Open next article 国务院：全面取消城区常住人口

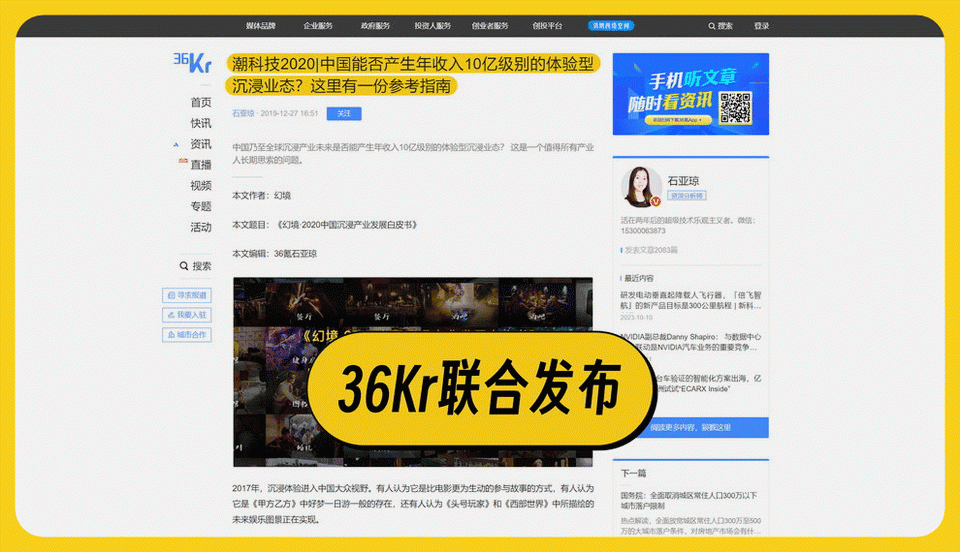pos(689,501)
